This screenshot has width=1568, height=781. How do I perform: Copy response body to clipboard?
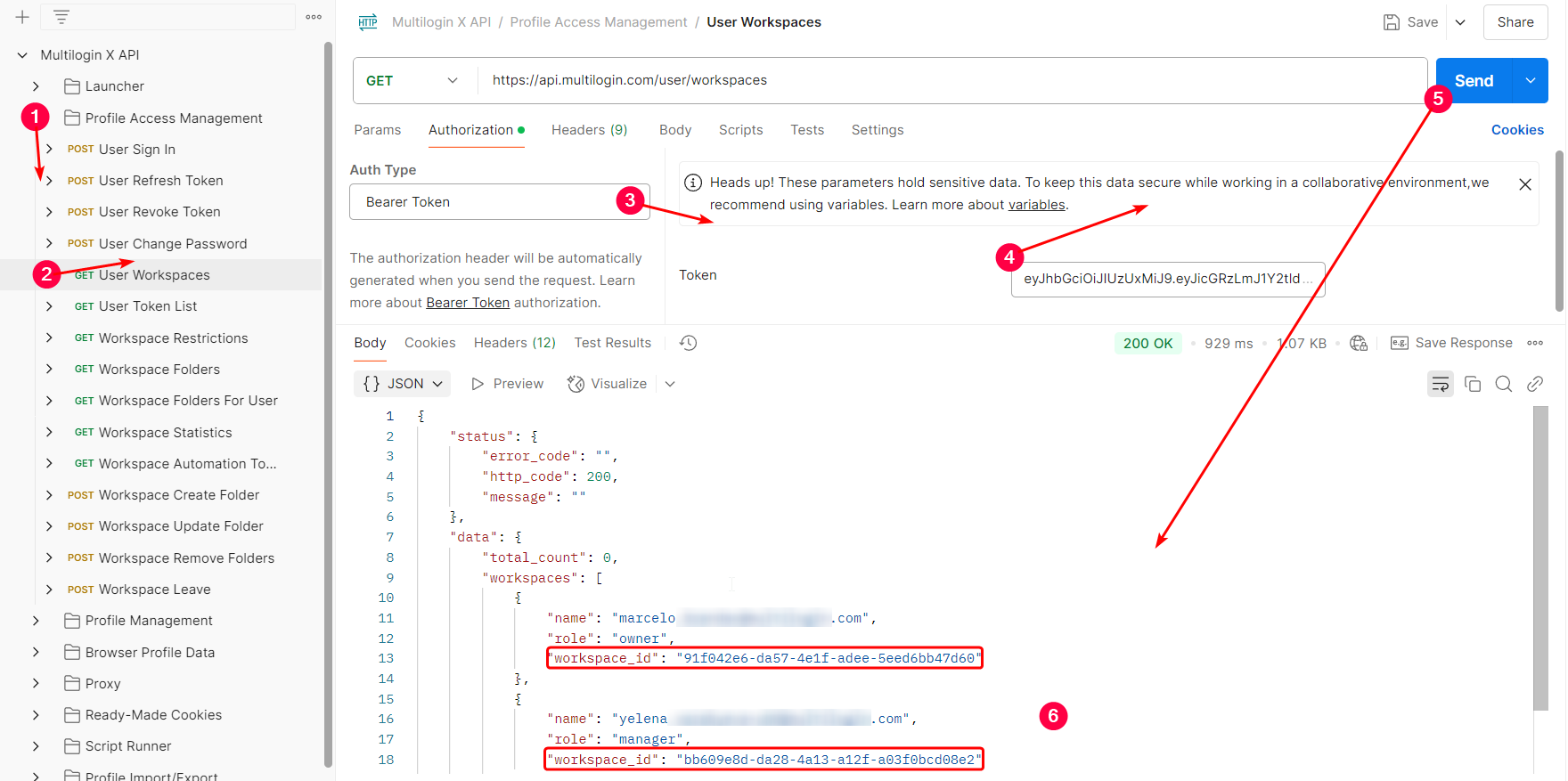[1473, 384]
